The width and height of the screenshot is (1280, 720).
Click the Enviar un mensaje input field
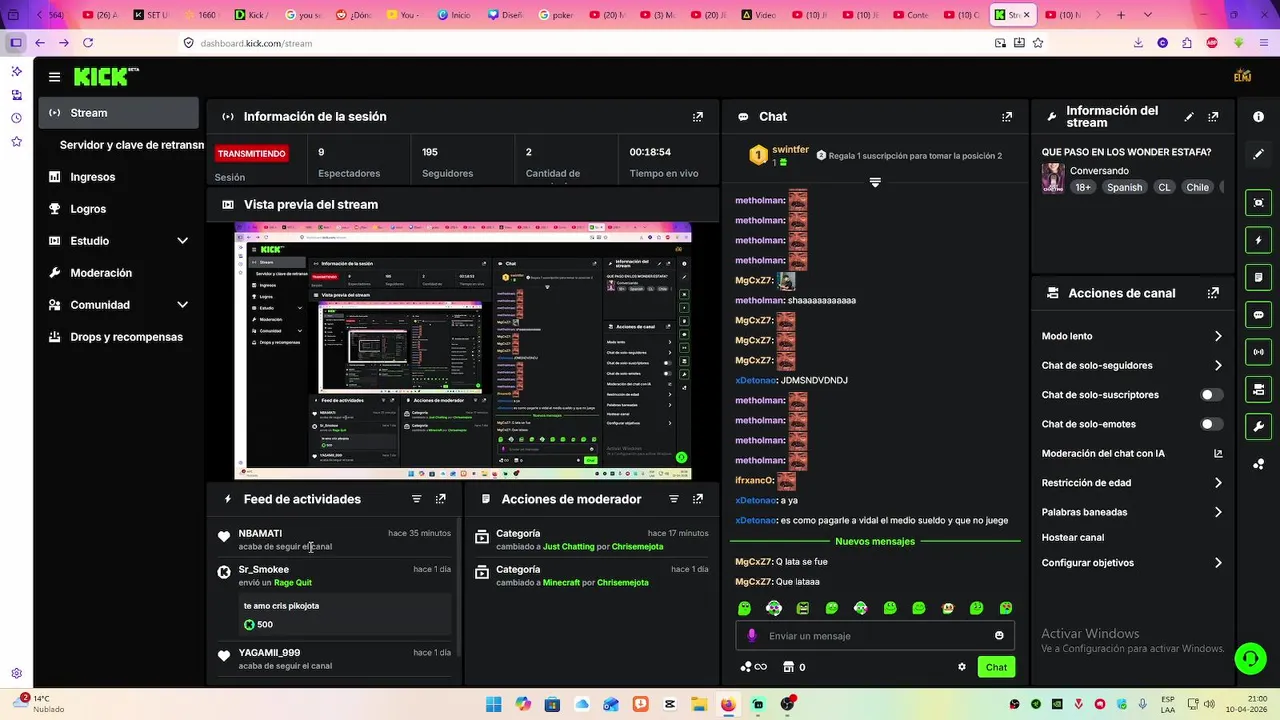[875, 636]
